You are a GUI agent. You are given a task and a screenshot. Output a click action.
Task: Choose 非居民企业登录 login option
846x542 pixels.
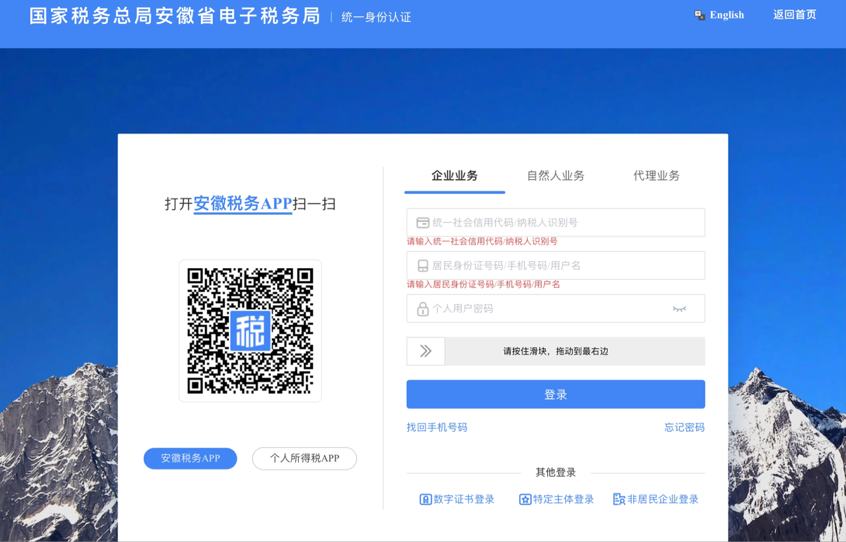tap(656, 499)
